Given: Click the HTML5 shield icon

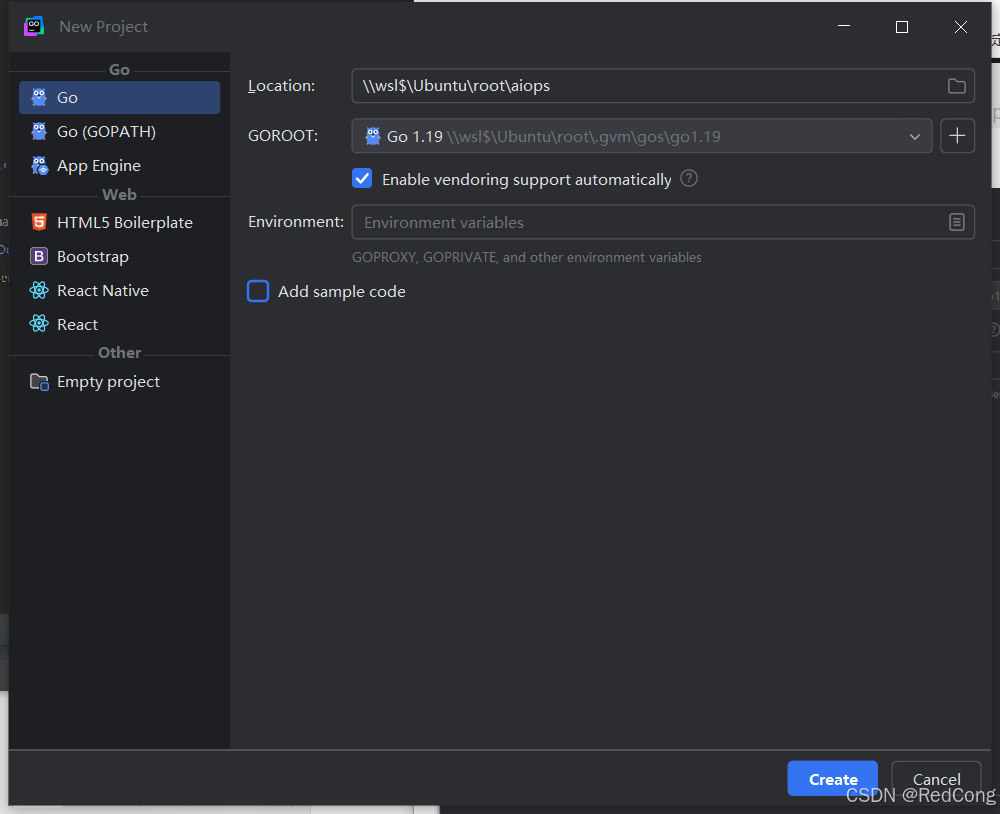Looking at the screenshot, I should tap(39, 222).
